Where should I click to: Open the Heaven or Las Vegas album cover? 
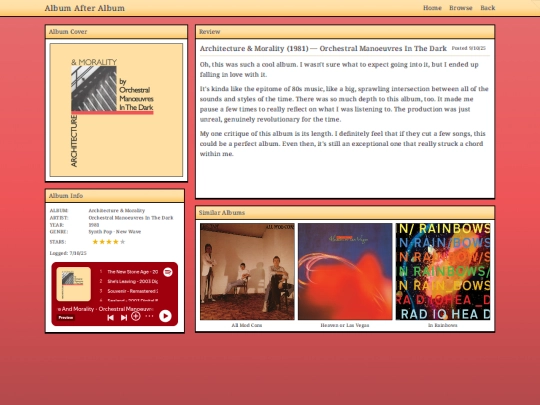click(345, 271)
